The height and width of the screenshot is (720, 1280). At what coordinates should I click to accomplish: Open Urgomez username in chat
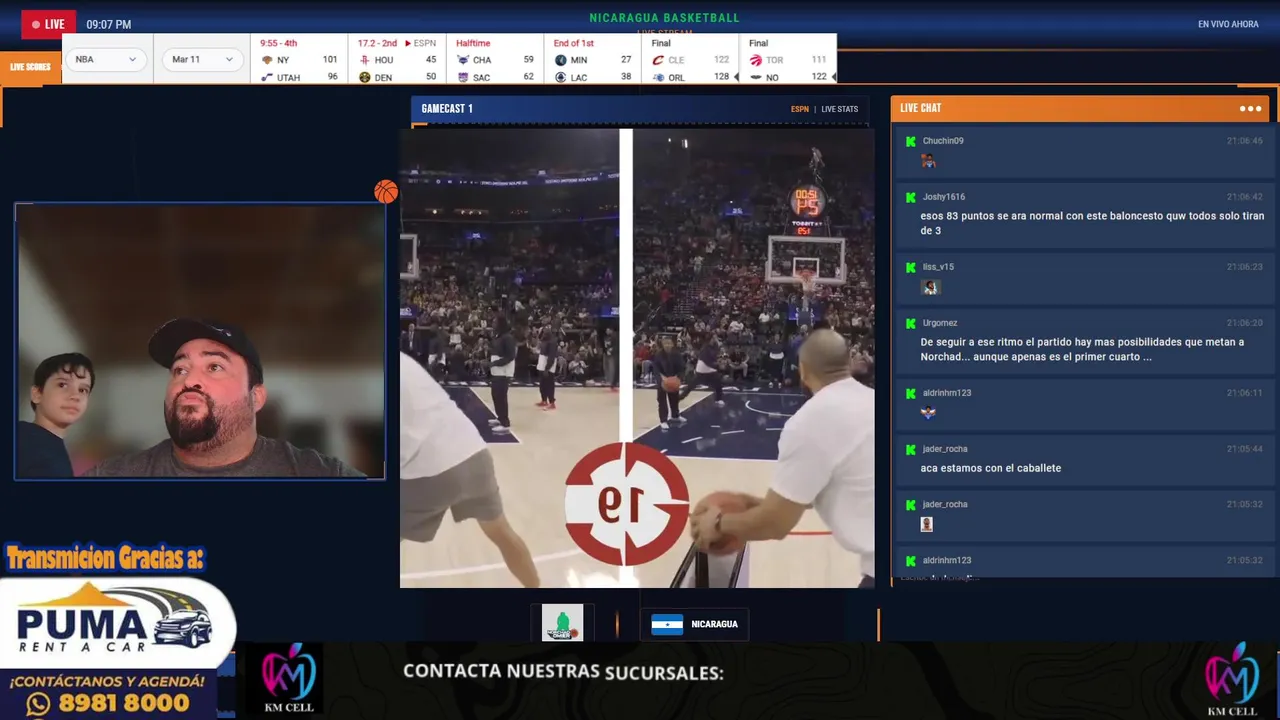940,323
